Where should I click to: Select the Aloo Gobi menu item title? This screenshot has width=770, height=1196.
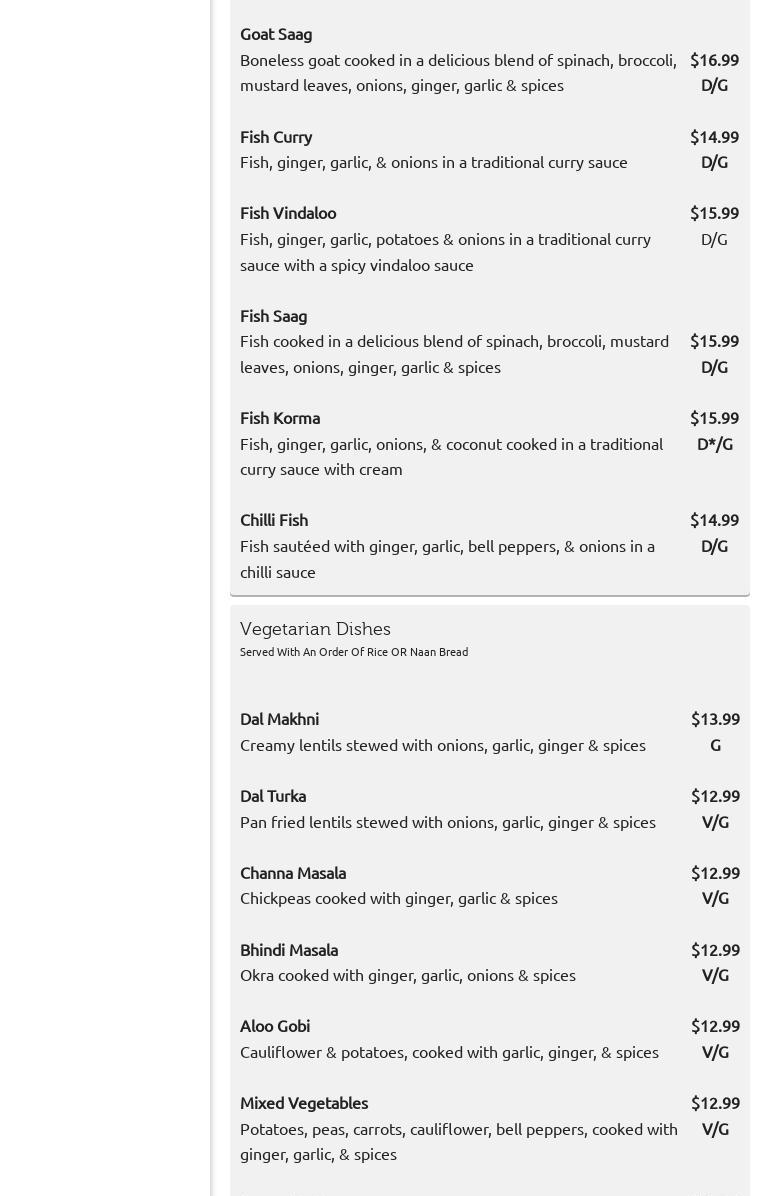pos(275,1026)
